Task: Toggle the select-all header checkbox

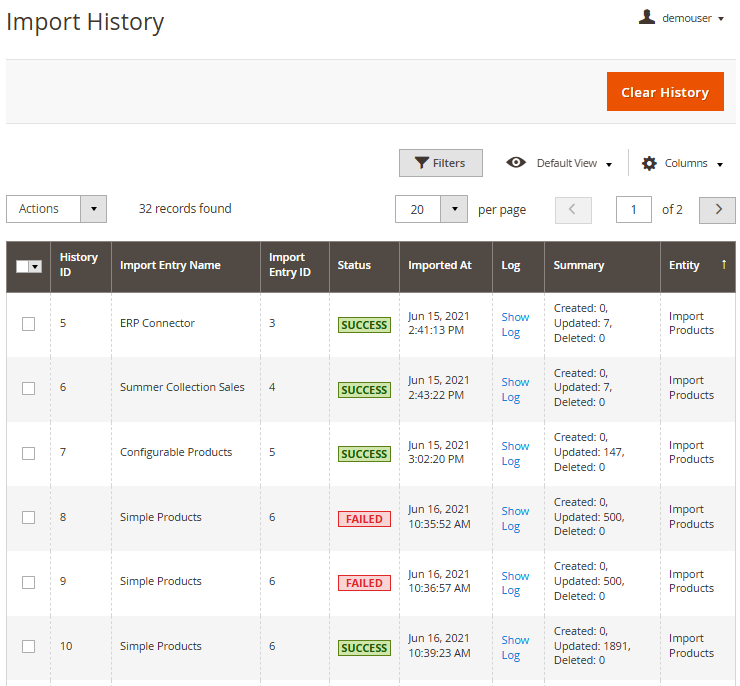Action: click(22, 267)
